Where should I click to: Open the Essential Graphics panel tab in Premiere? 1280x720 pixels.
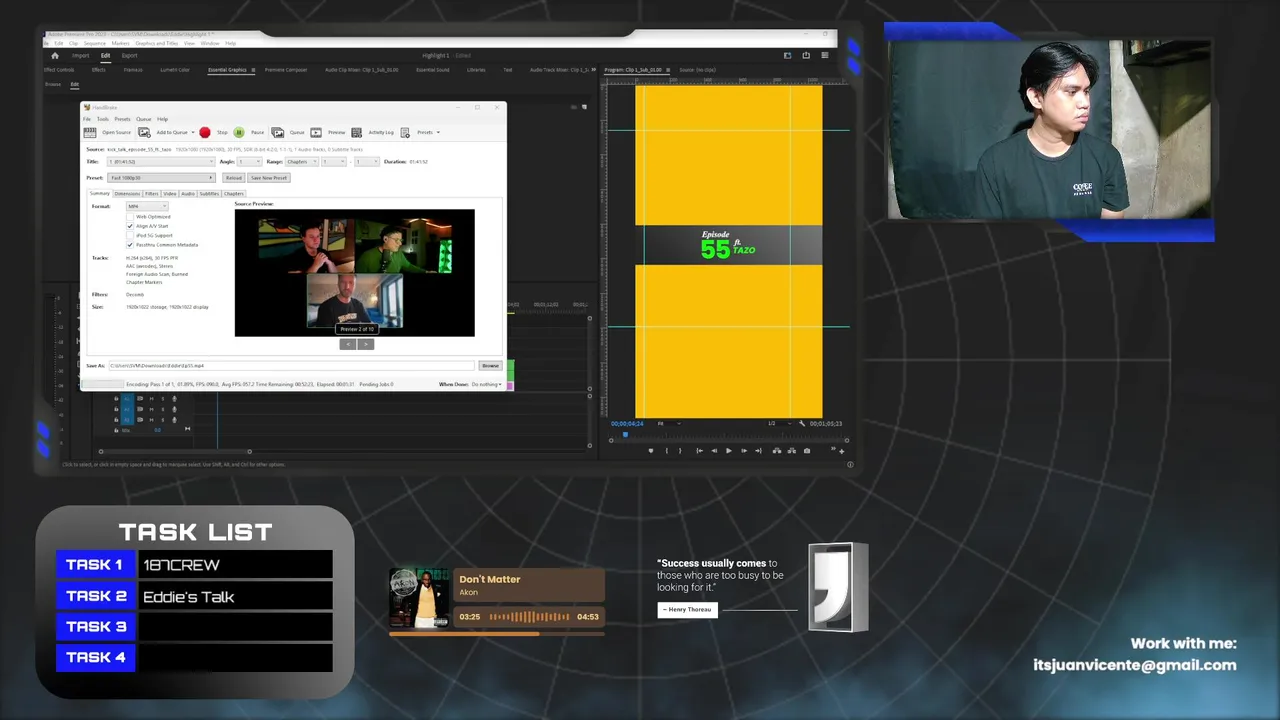[227, 70]
